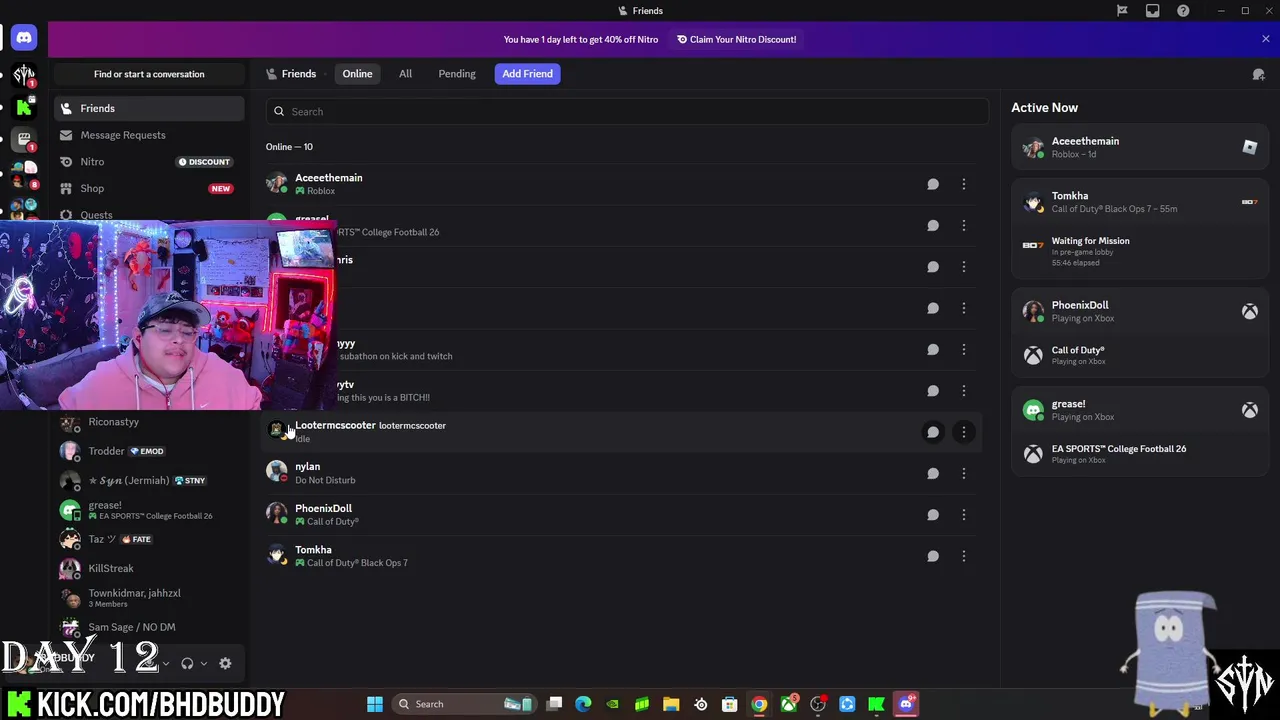The height and width of the screenshot is (720, 1280).
Task: Message Aceeethemain via chat bubble icon
Action: 933,184
